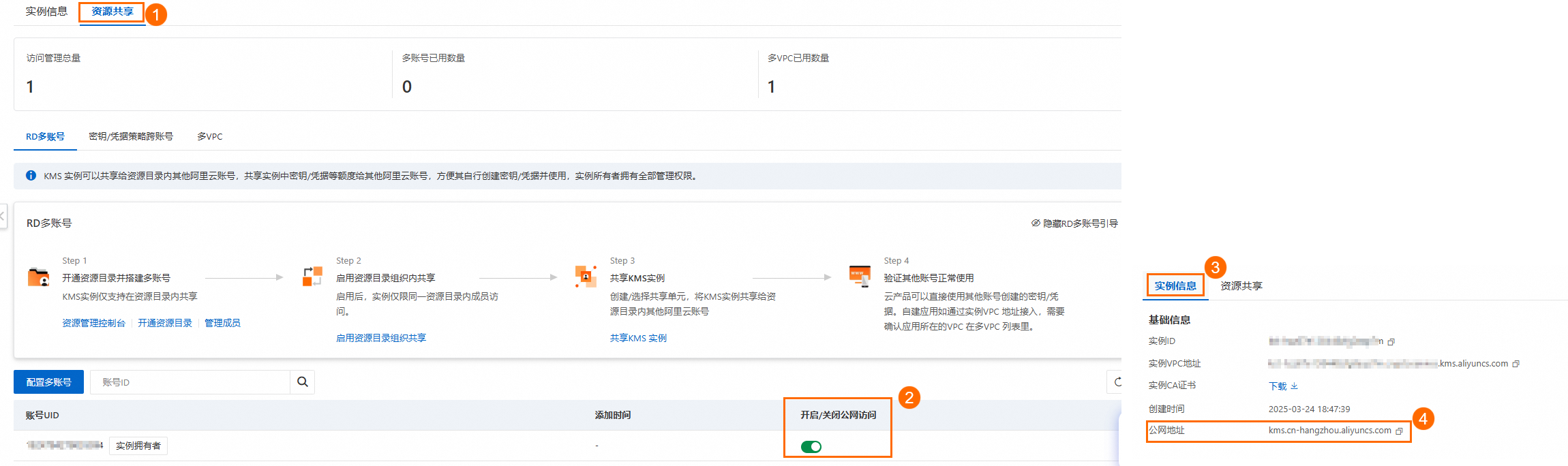Click the 创建时间 value 2025-03-24 18:47:39
The width and height of the screenshot is (1568, 466).
pos(1309,409)
